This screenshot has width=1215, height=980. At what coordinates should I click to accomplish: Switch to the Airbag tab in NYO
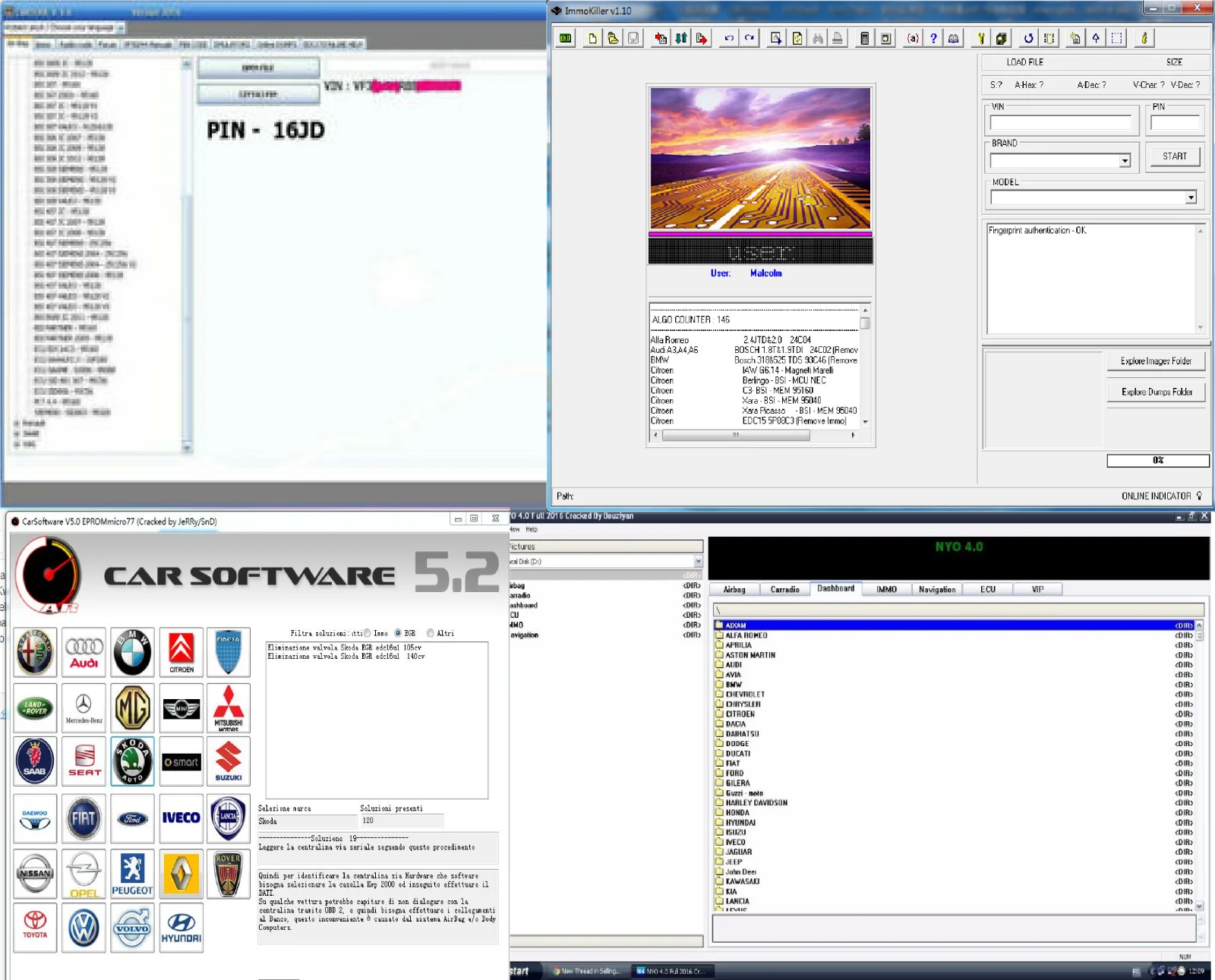click(x=734, y=590)
